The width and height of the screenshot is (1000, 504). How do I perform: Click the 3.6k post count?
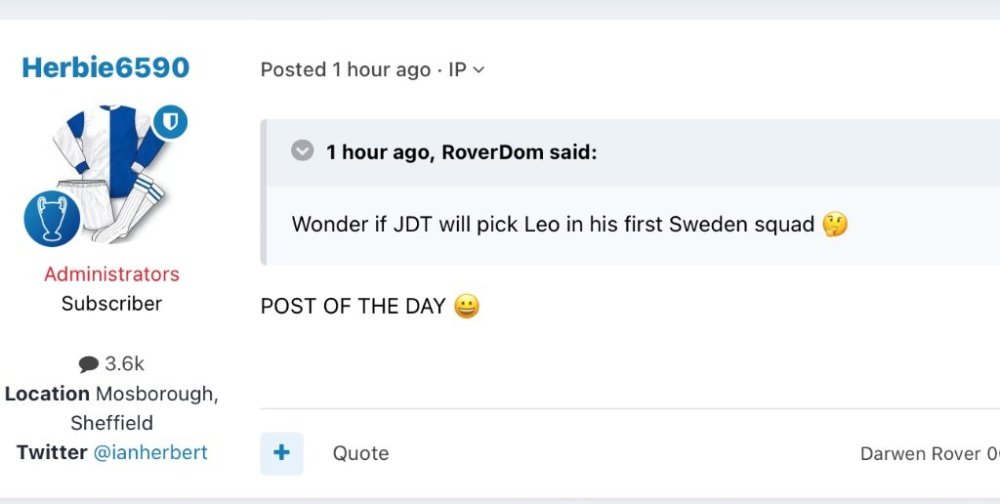[x=124, y=364]
